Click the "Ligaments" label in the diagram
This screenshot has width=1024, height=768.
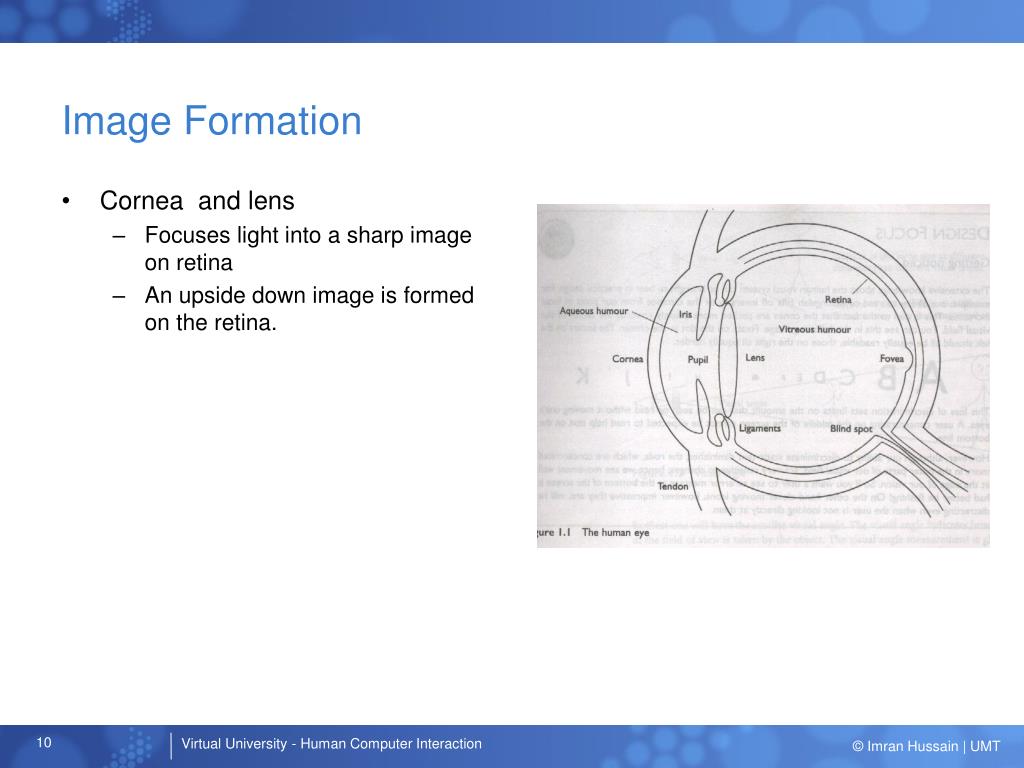point(760,428)
